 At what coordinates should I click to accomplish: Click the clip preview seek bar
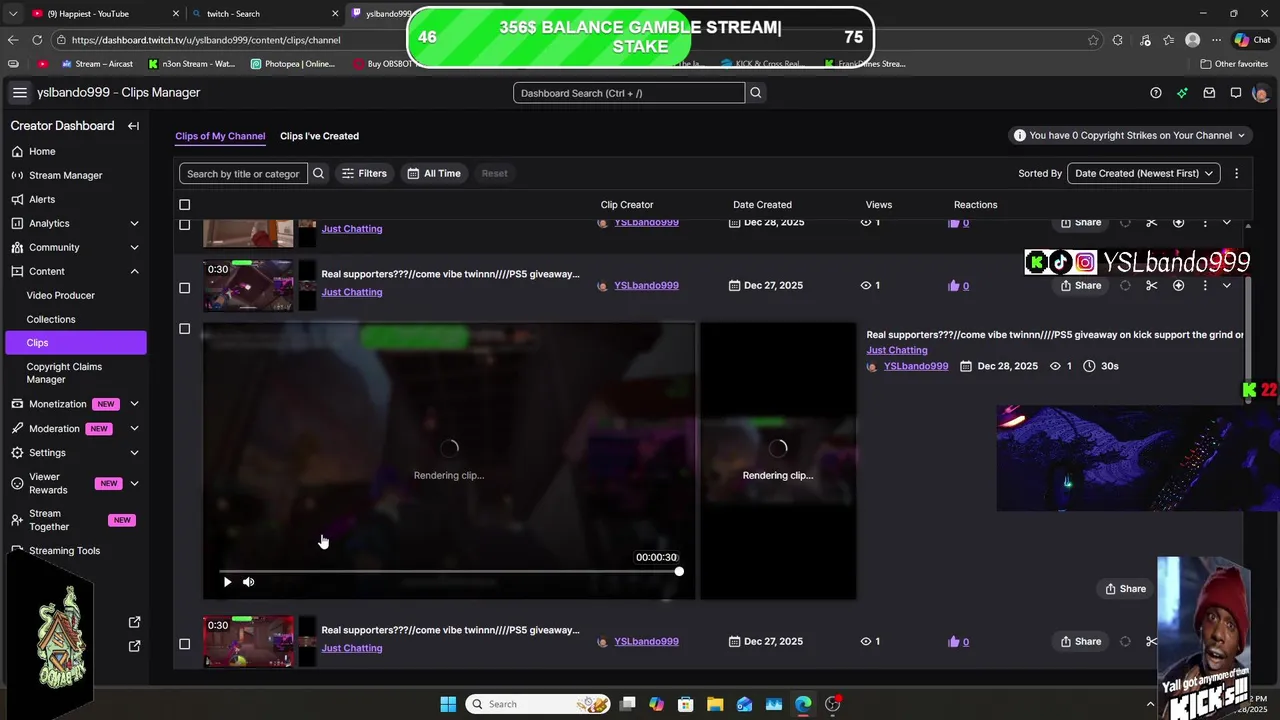[x=449, y=571]
